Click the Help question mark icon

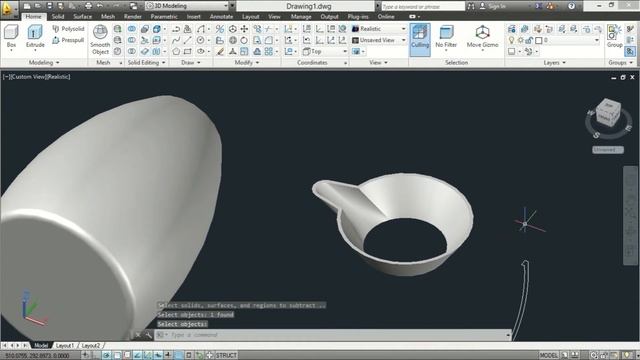[571, 6]
